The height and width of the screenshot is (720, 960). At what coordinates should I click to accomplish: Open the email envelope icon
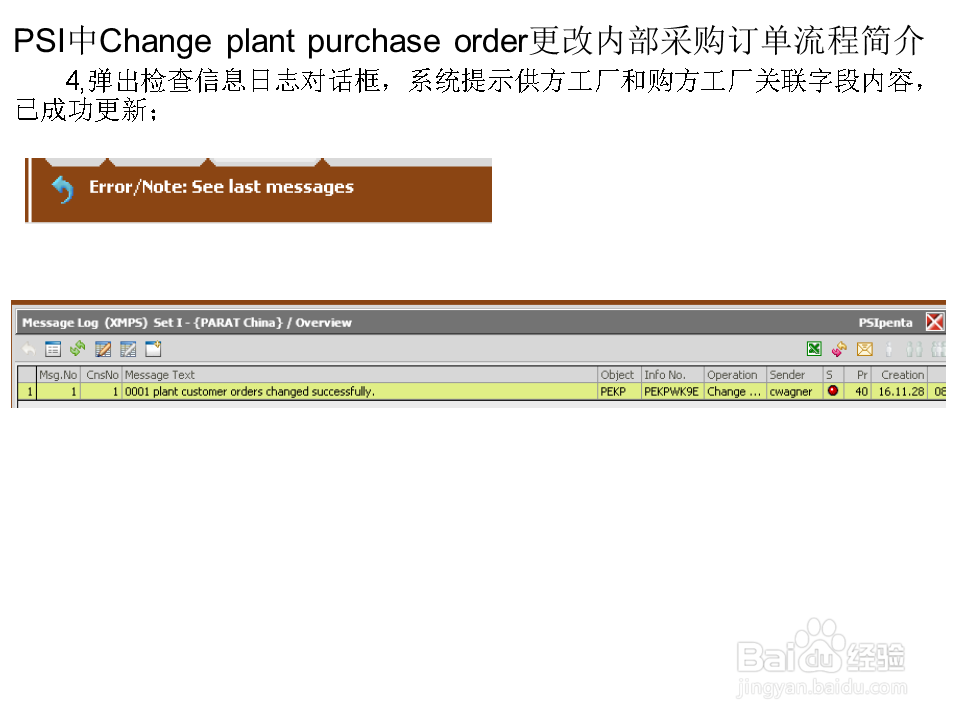pyautogui.click(x=864, y=349)
